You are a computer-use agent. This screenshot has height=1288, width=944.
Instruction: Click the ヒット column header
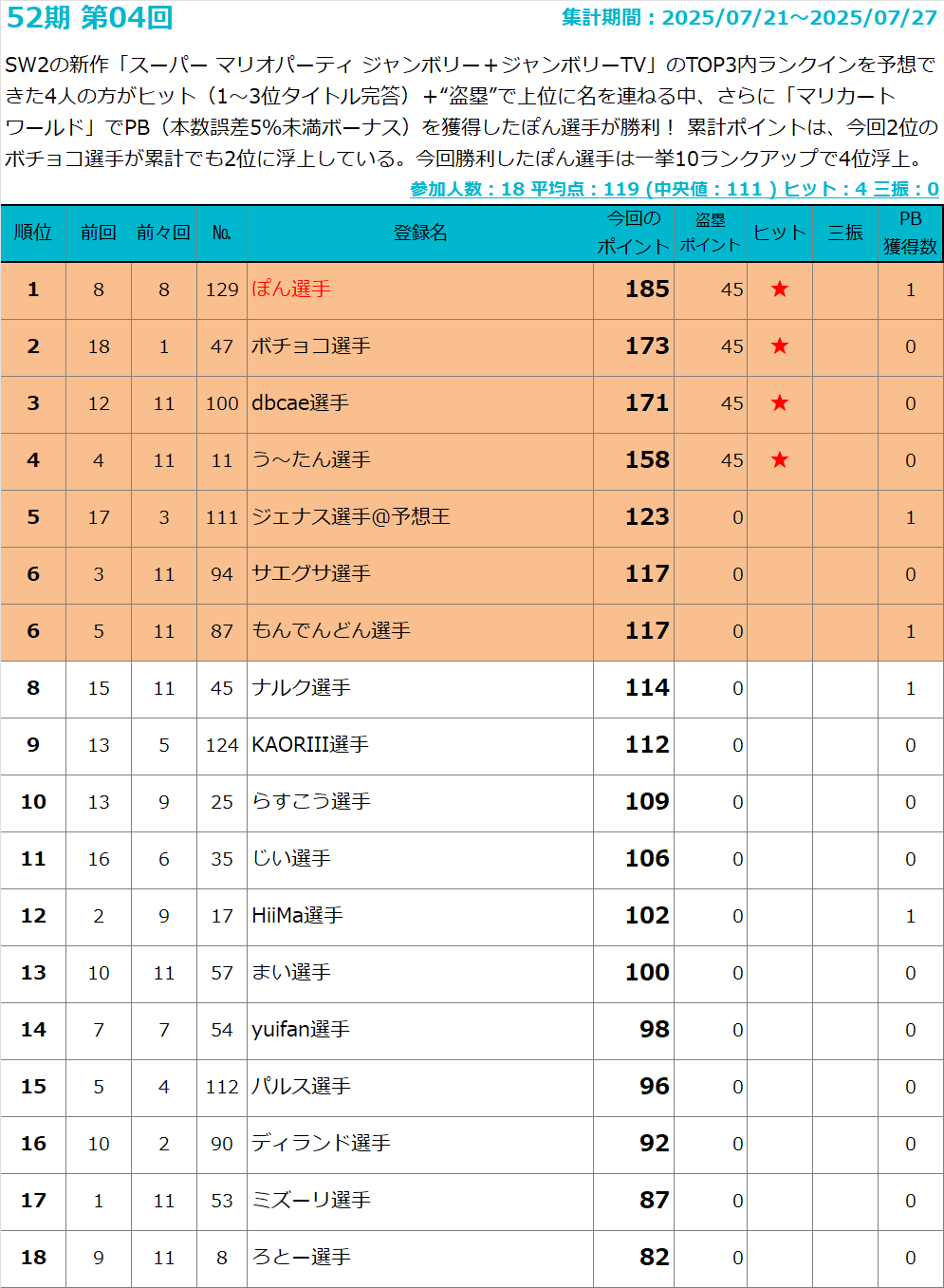779,233
